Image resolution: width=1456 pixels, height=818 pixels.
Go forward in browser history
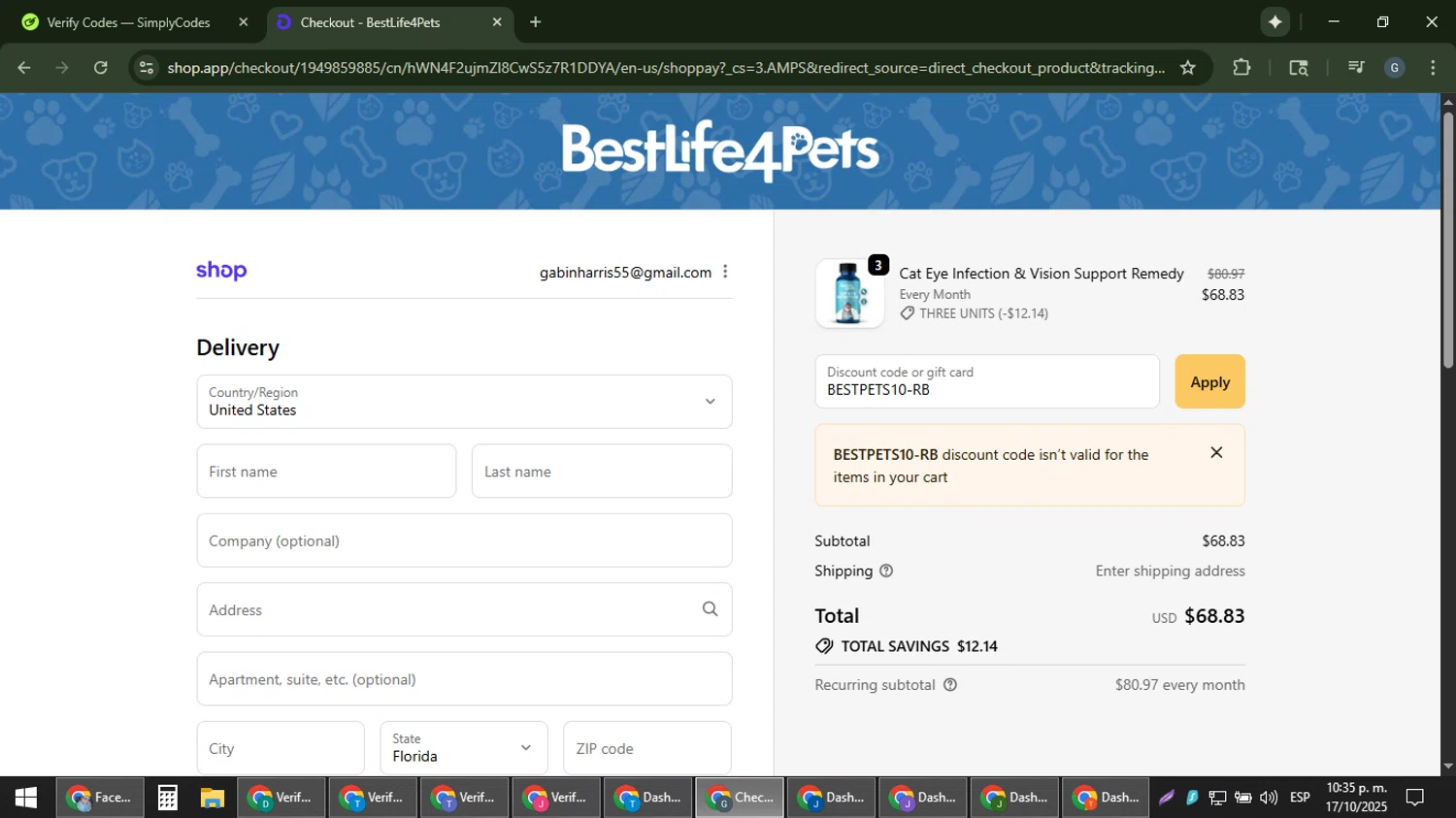(62, 68)
